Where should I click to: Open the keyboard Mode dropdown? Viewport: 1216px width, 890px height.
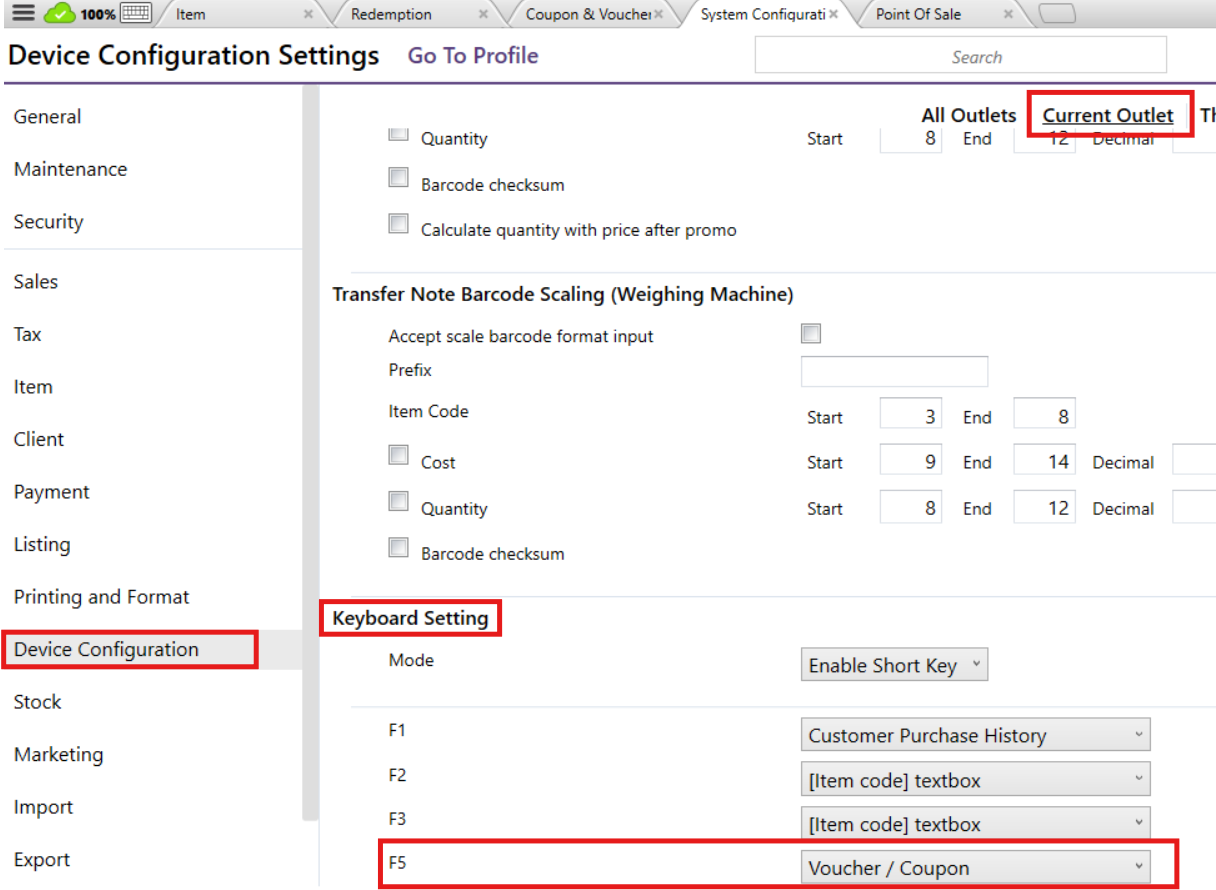(894, 666)
